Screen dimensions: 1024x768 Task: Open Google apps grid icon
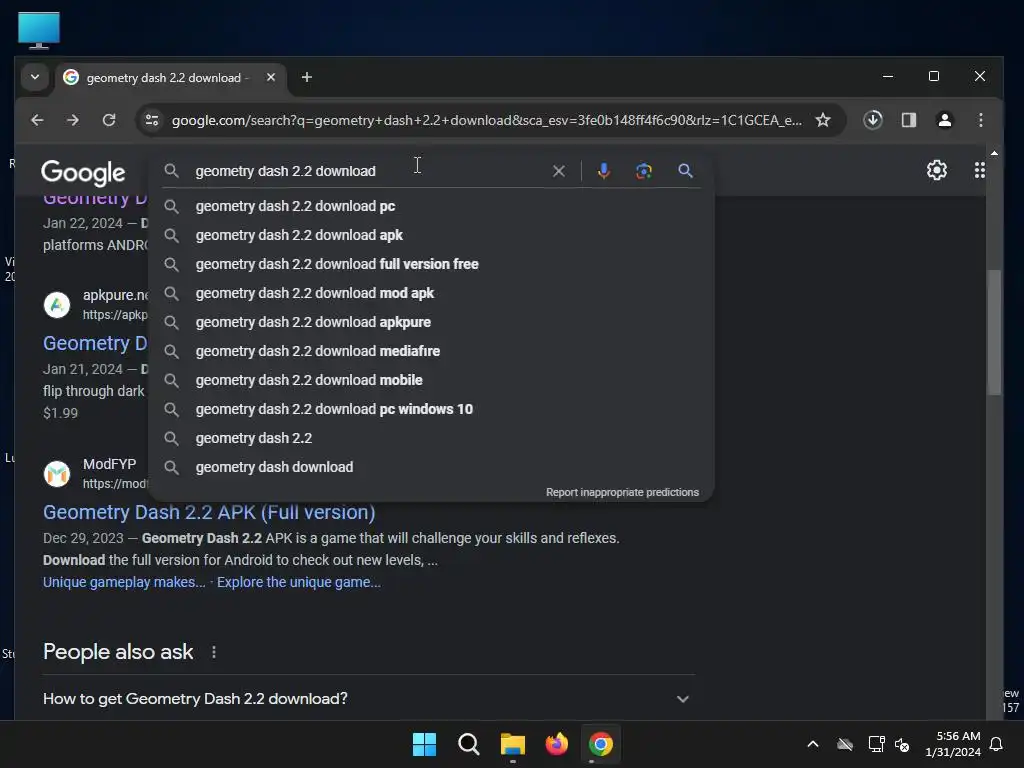tap(980, 170)
